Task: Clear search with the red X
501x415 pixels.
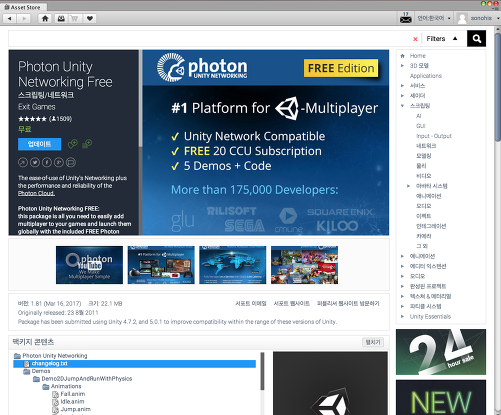Action: 415,39
